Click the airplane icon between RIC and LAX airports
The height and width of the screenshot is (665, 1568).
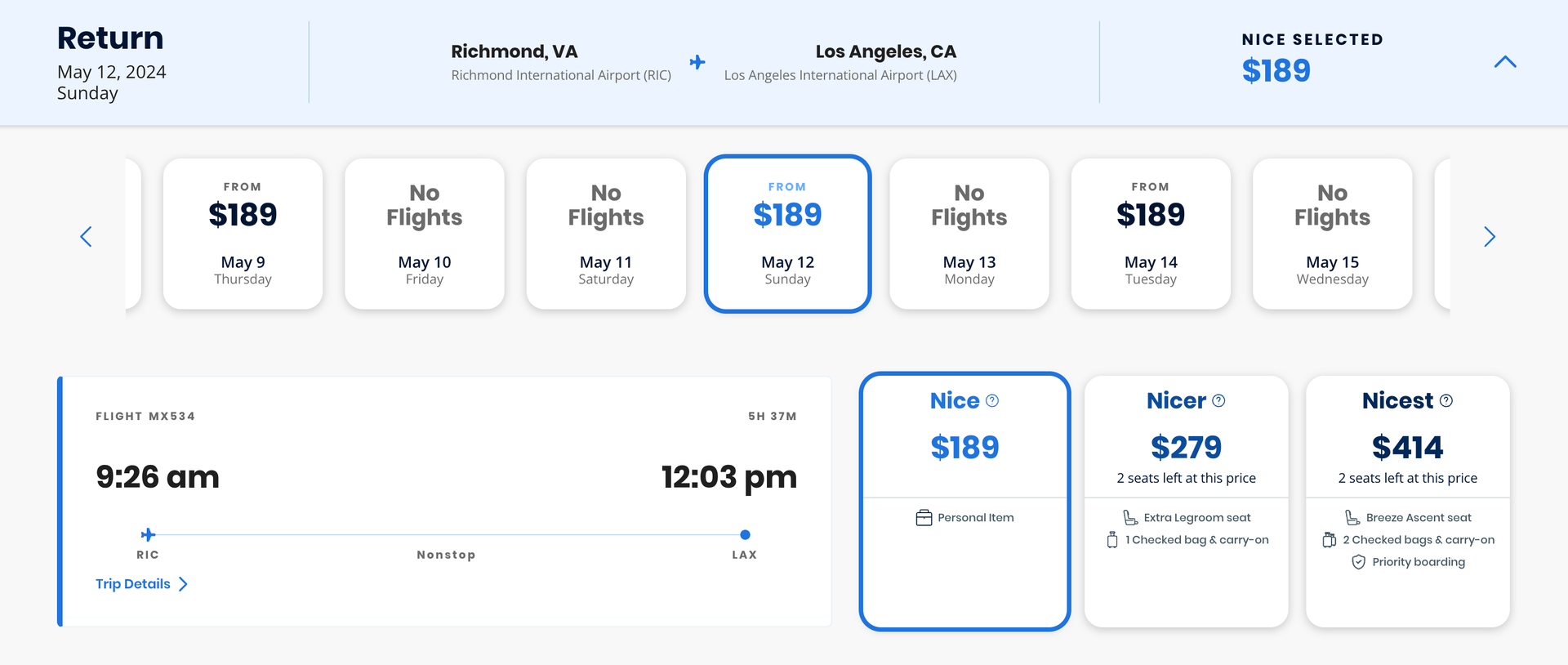pos(697,62)
